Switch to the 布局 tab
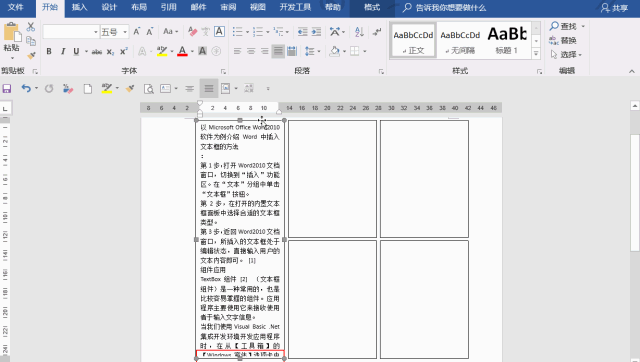The width and height of the screenshot is (640, 362). pos(139,7)
